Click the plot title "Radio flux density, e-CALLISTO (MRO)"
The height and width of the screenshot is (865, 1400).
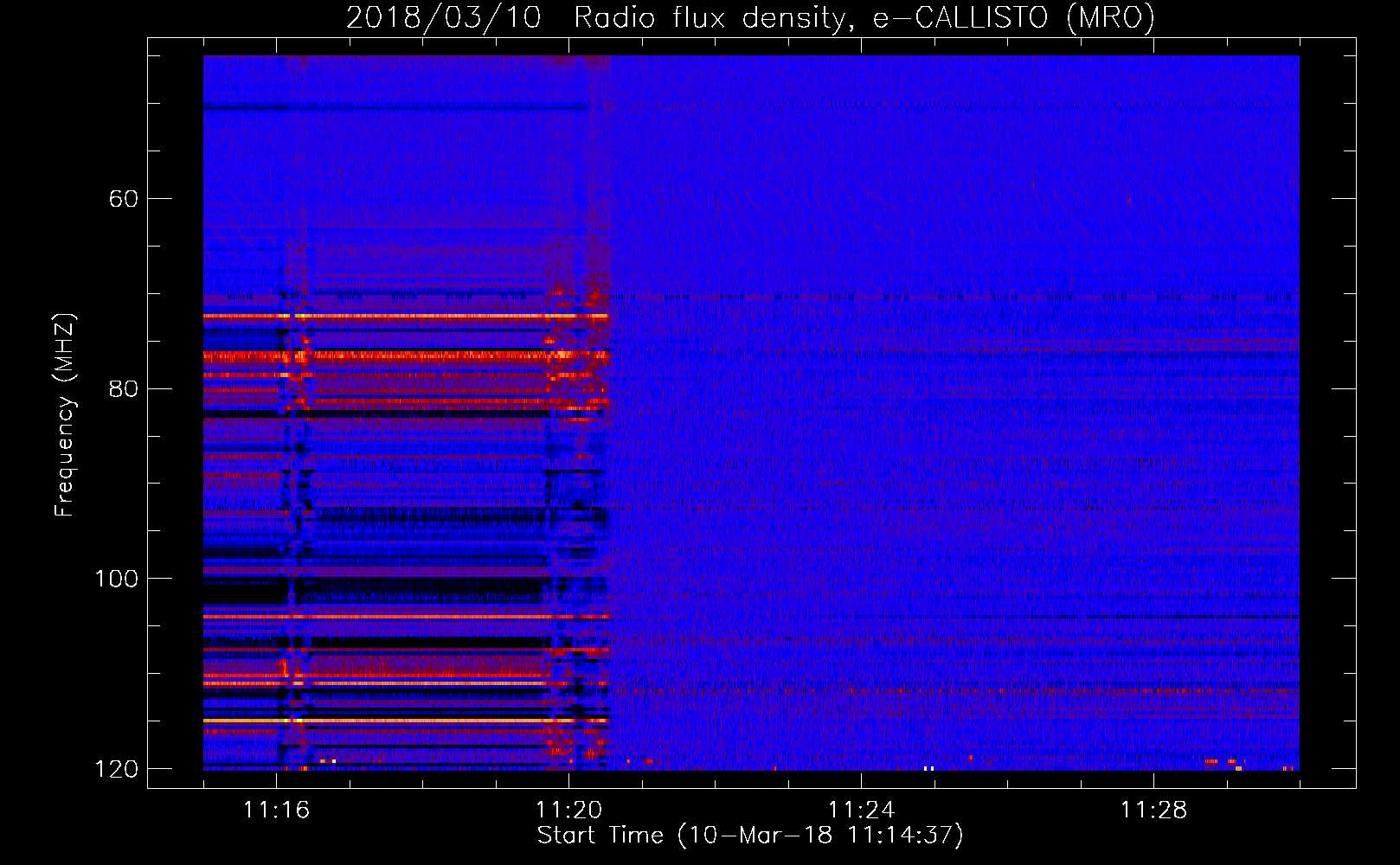click(864, 18)
